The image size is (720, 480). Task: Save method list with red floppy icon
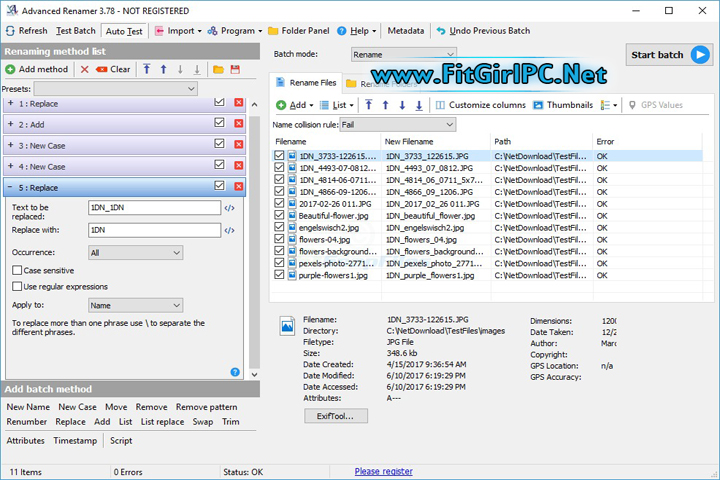coord(235,70)
